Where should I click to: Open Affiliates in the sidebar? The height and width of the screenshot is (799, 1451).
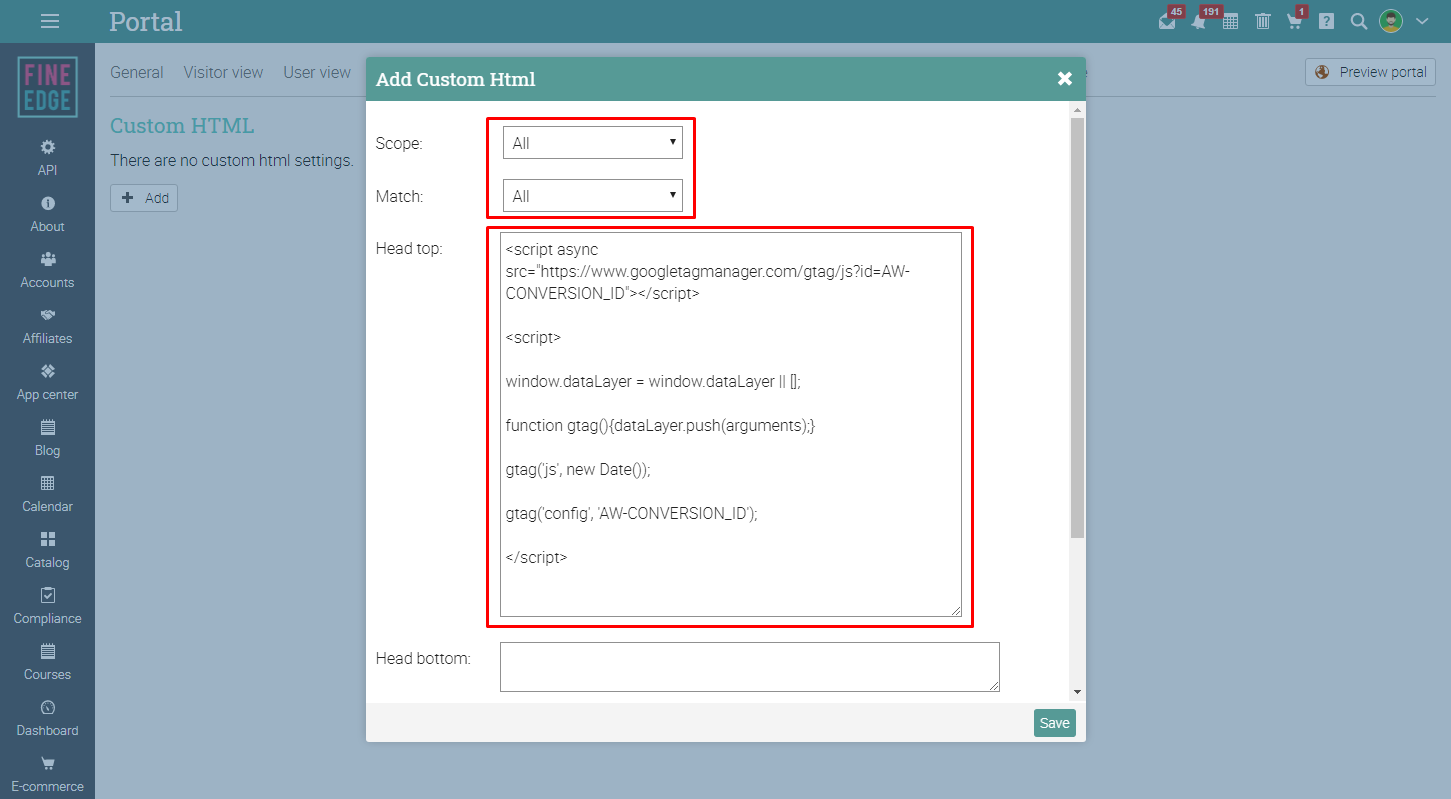click(47, 326)
